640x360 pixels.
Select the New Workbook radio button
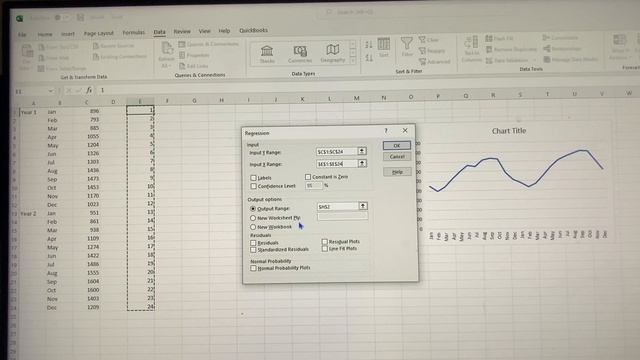(253, 227)
